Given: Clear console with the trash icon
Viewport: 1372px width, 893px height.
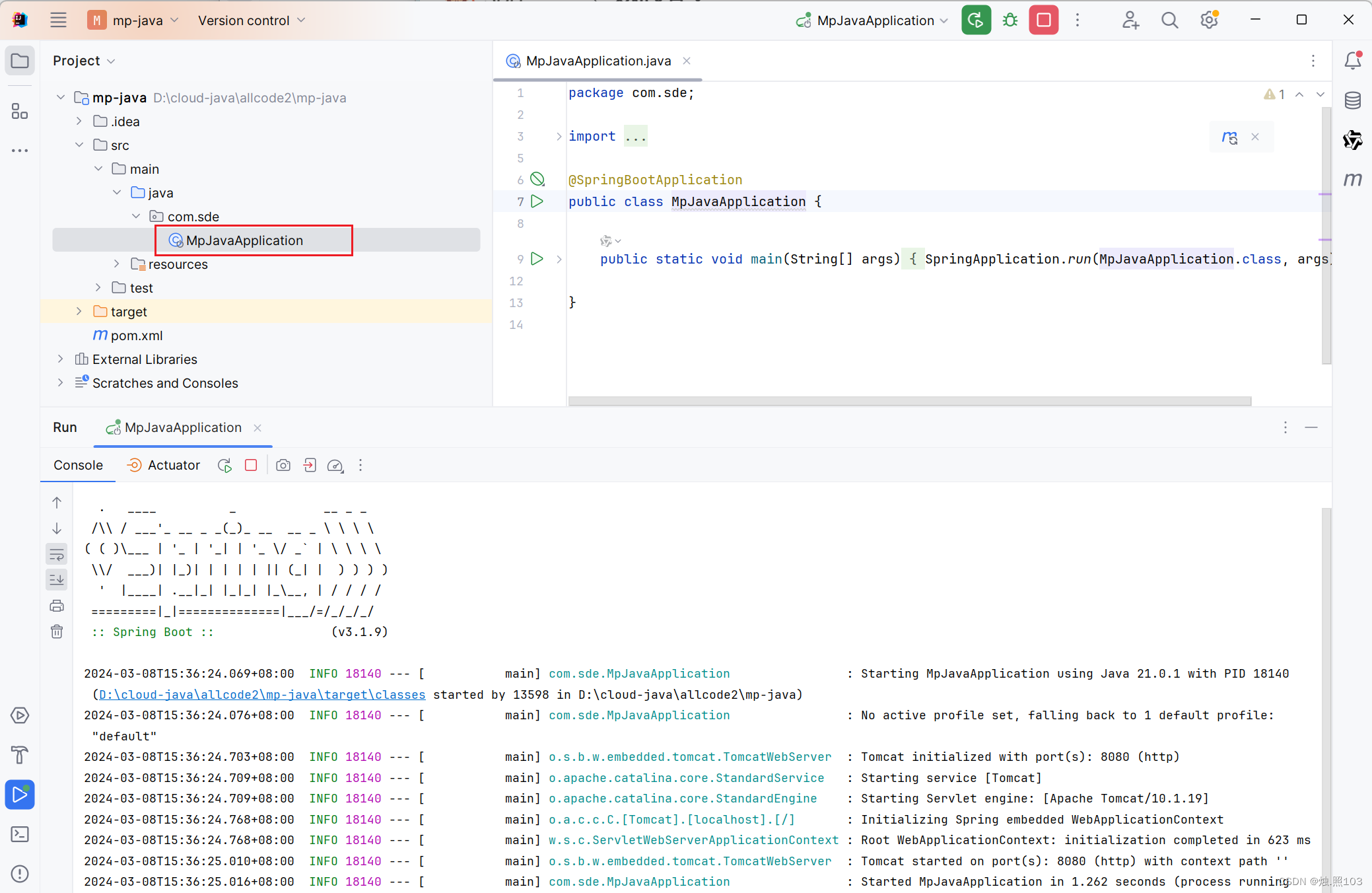Looking at the screenshot, I should tap(57, 632).
